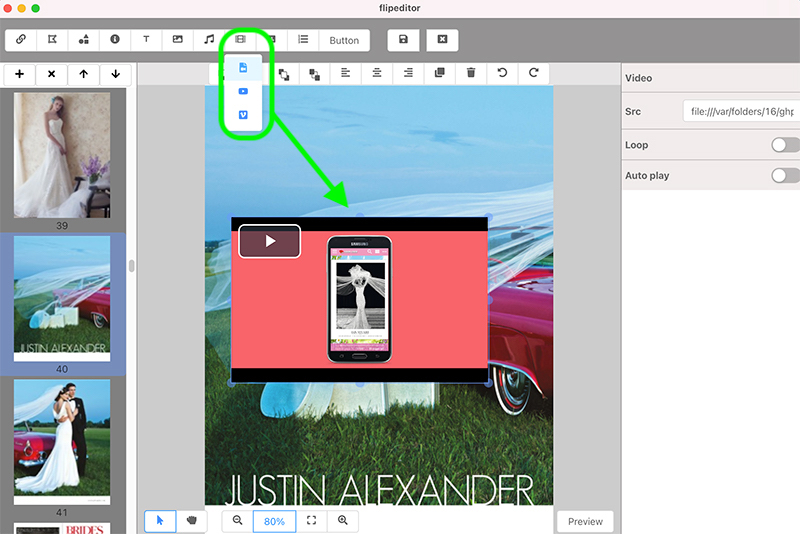The width and height of the screenshot is (800, 534).
Task: Edit the video Src field
Action: coord(741,111)
